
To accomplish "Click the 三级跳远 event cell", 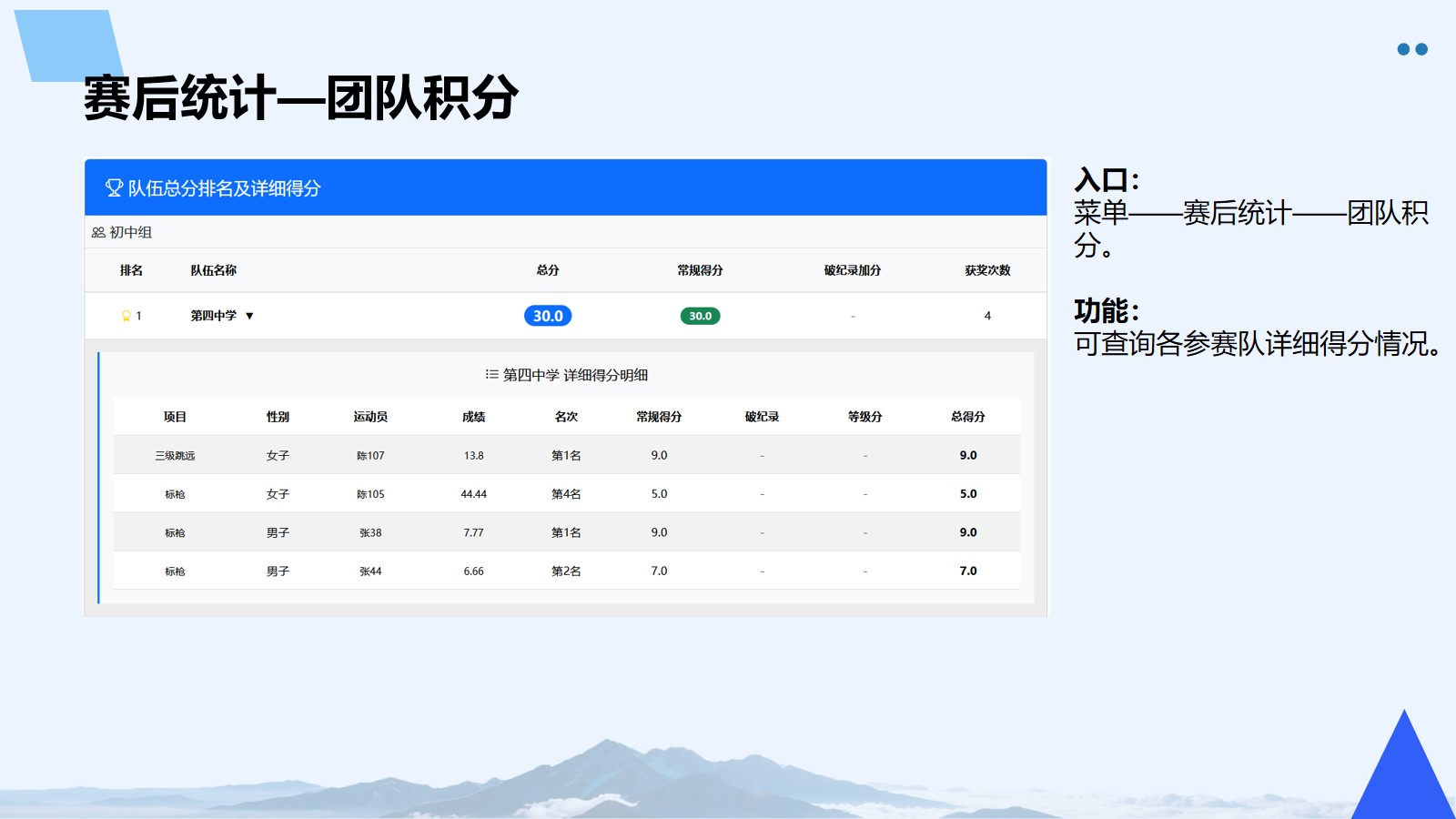I will coord(175,456).
